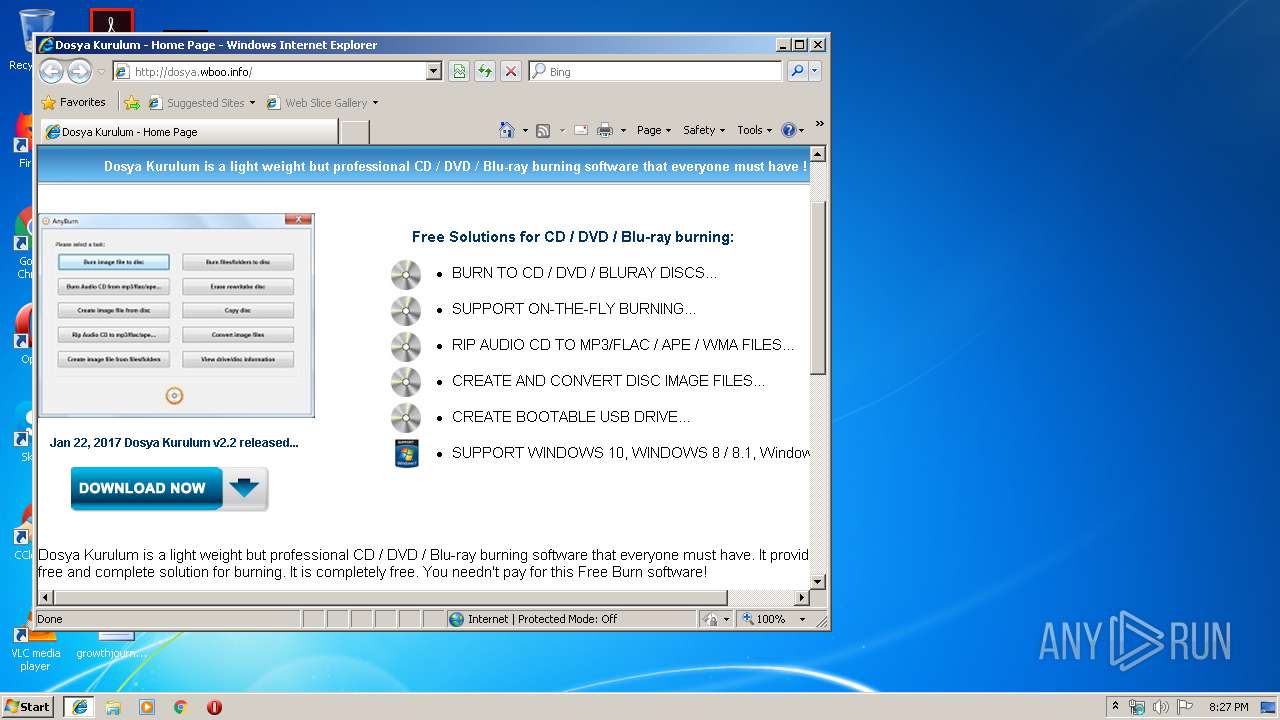The height and width of the screenshot is (720, 1280).
Task: Open Windows Media Player on taskbar
Action: pyautogui.click(x=147, y=707)
